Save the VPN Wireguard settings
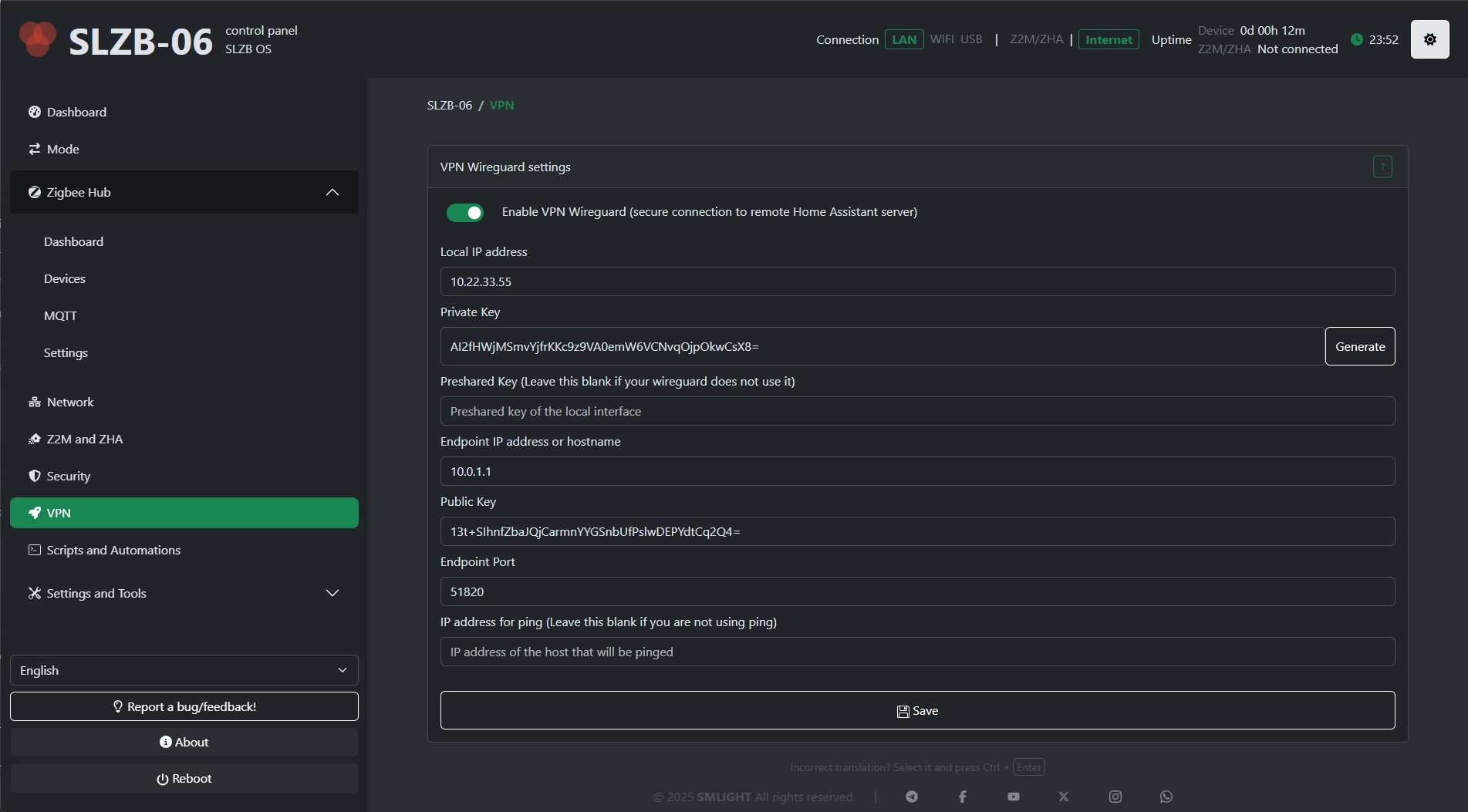This screenshot has width=1468, height=812. click(x=917, y=710)
